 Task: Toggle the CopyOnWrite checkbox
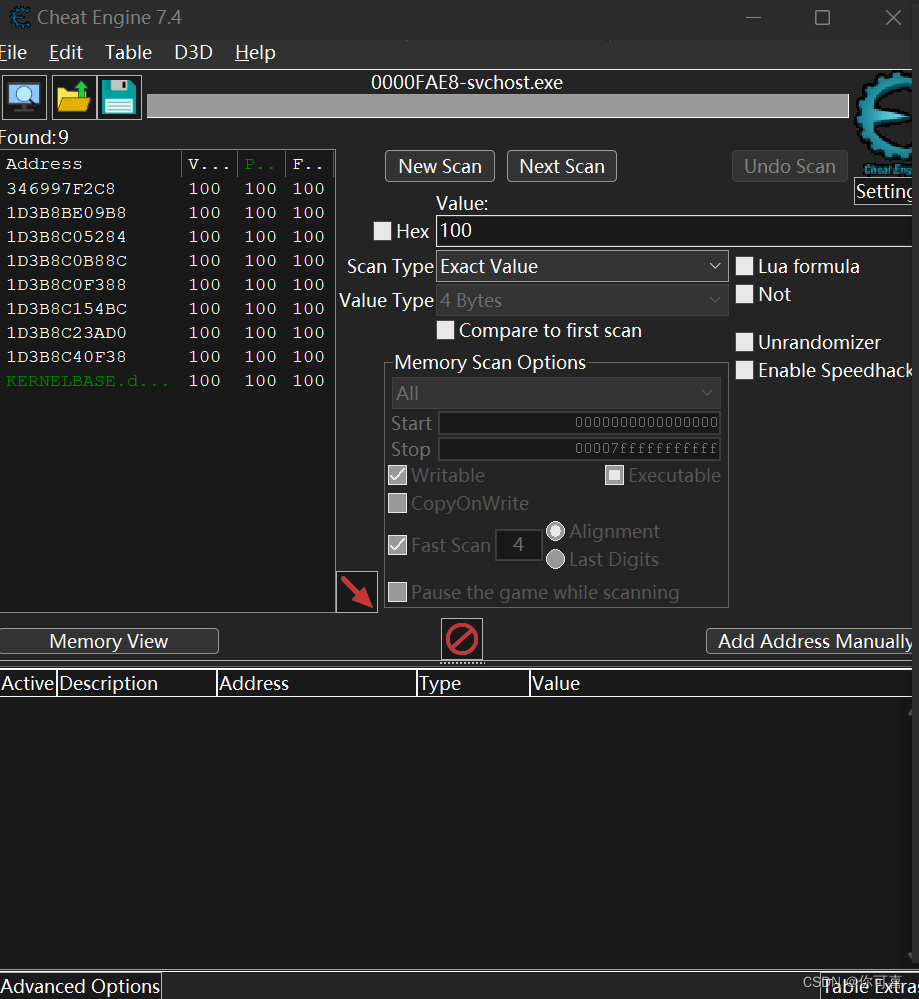tap(398, 503)
